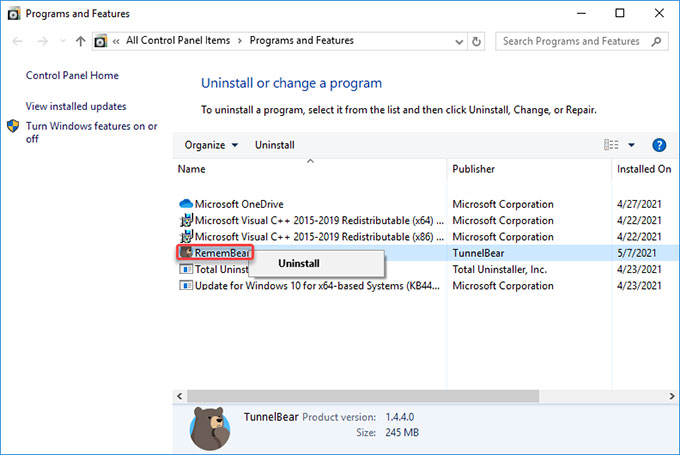Click the 245 MB size value
Viewport: 680px width, 455px height.
coord(402,432)
